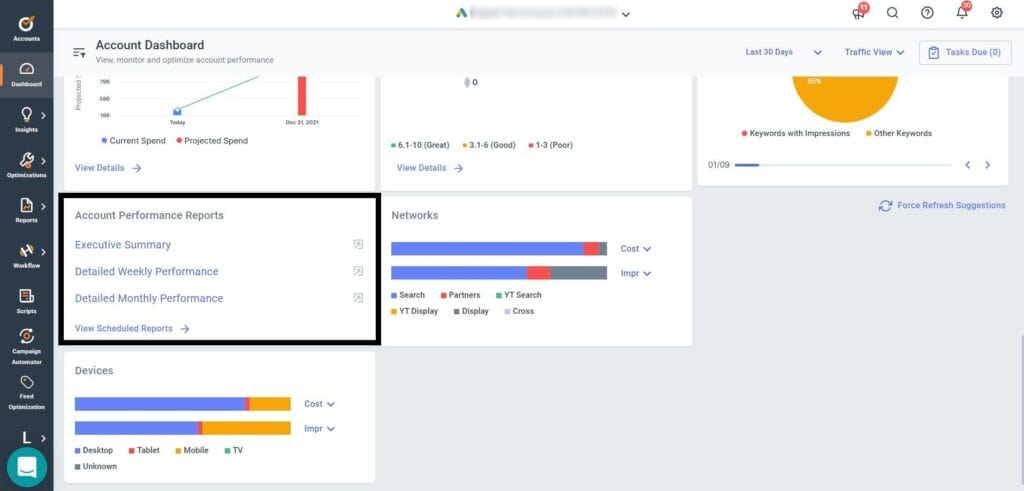Expand Reports submenu chevron
Viewport: 1024px width, 491px height.
[44, 206]
